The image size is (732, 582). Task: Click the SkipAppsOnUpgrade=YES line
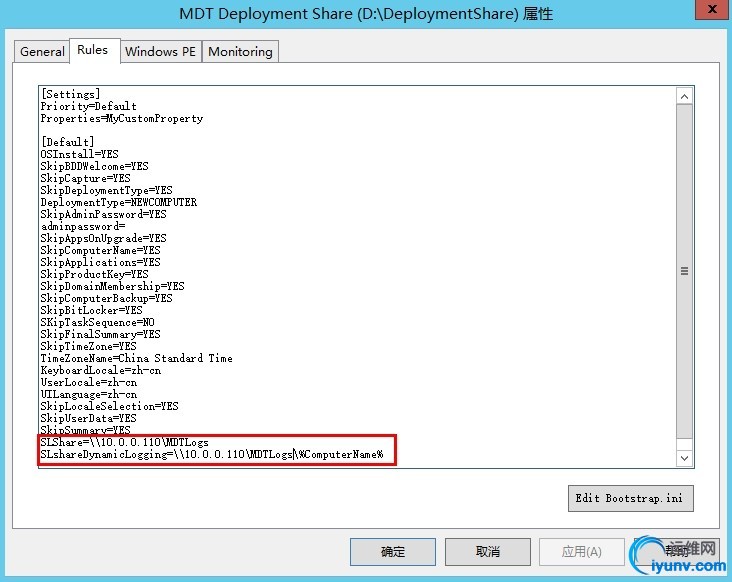[x=104, y=238]
